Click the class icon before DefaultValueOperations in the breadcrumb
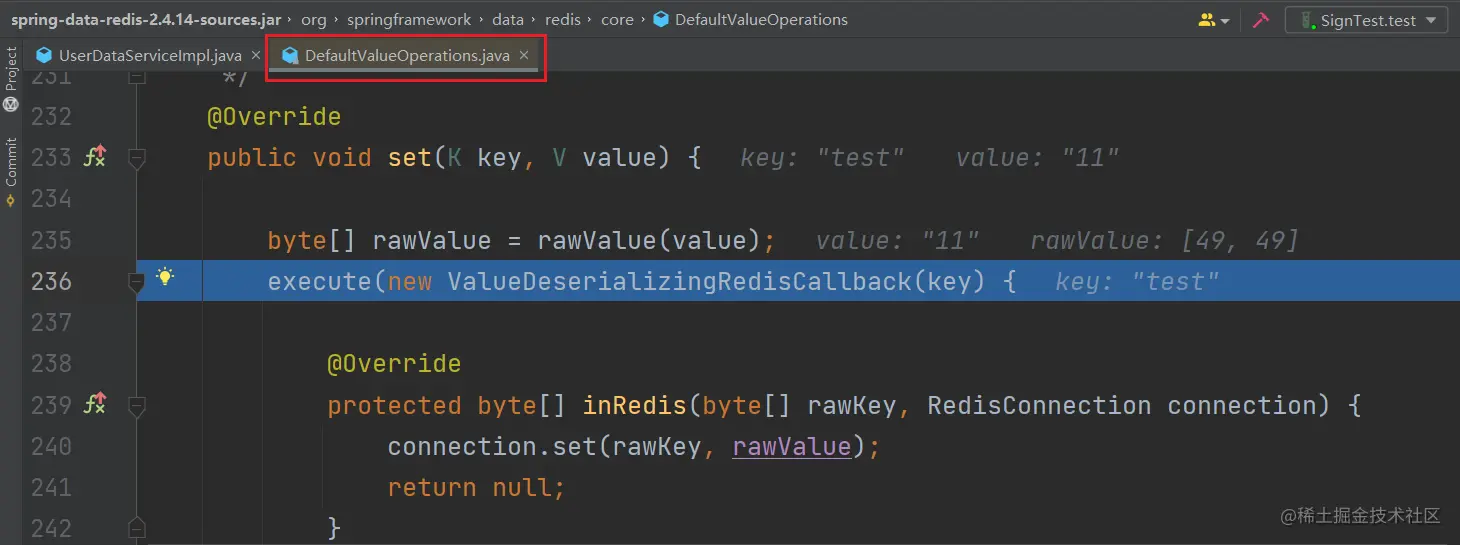 661,20
